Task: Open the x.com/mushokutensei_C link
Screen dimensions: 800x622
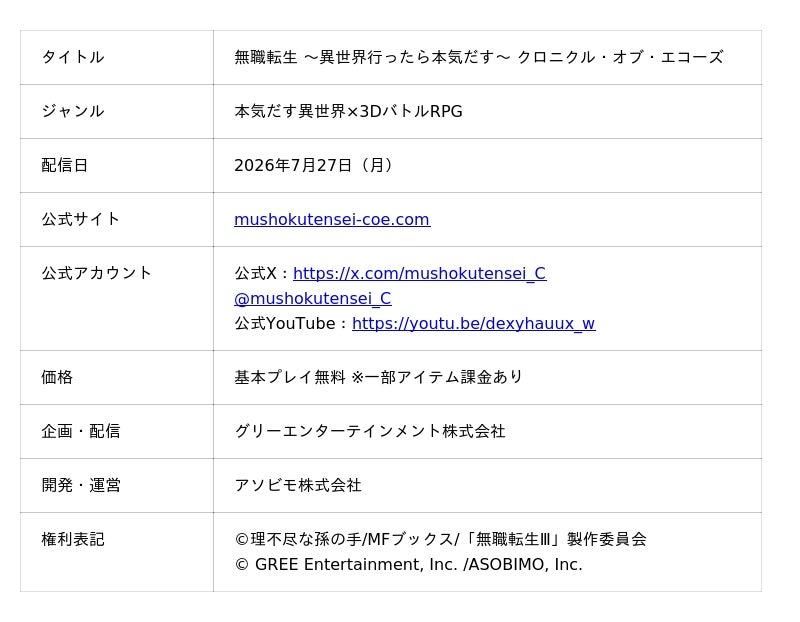Action: 419,273
